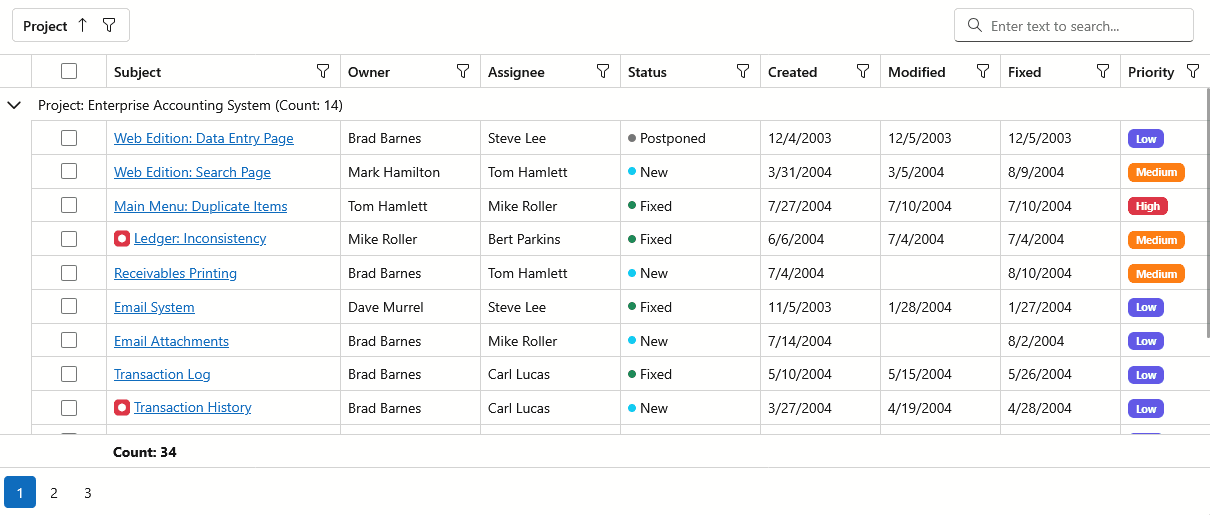Open the Status column filter icon

pos(743,71)
